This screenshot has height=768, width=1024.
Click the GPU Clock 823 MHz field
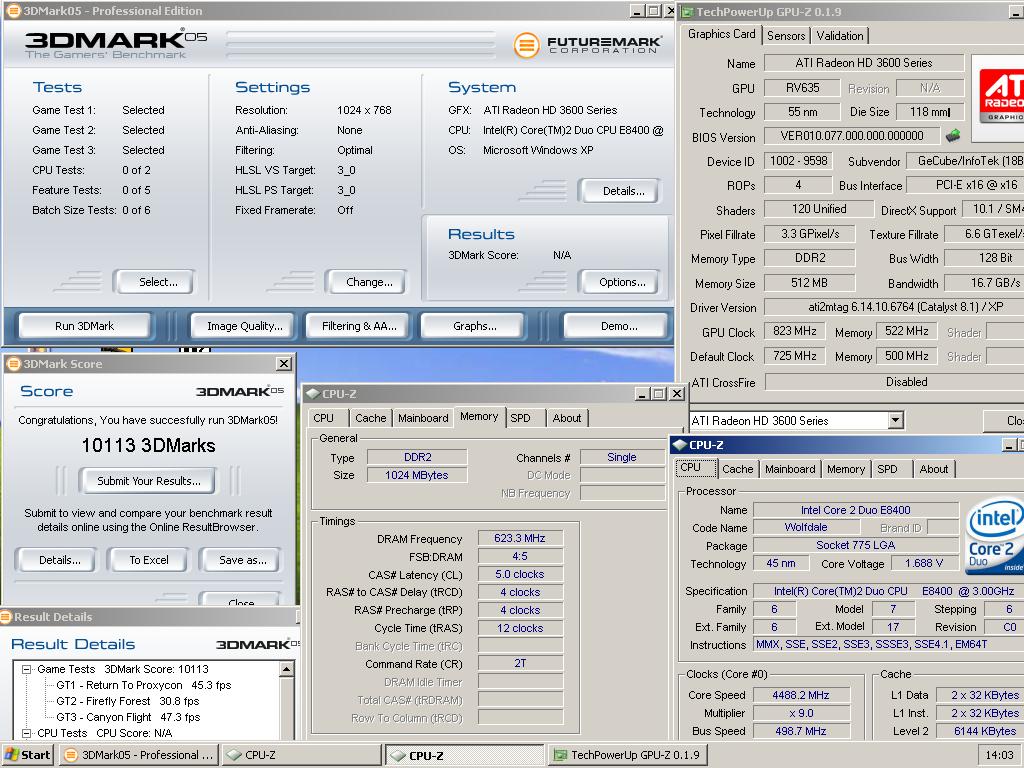[x=794, y=331]
